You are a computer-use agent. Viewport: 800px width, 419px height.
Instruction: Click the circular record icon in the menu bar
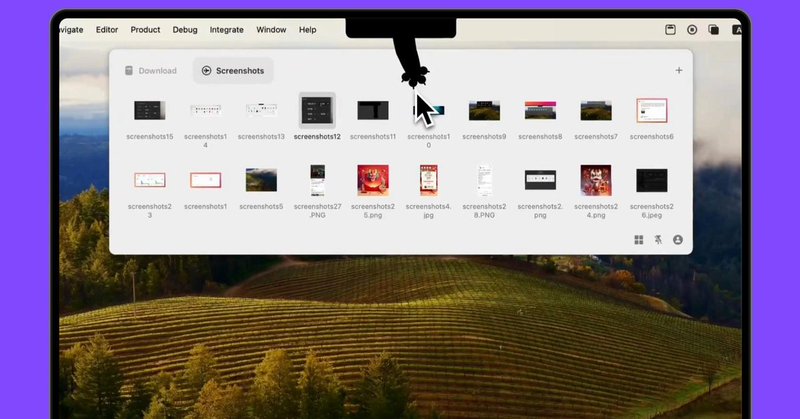tap(692, 30)
